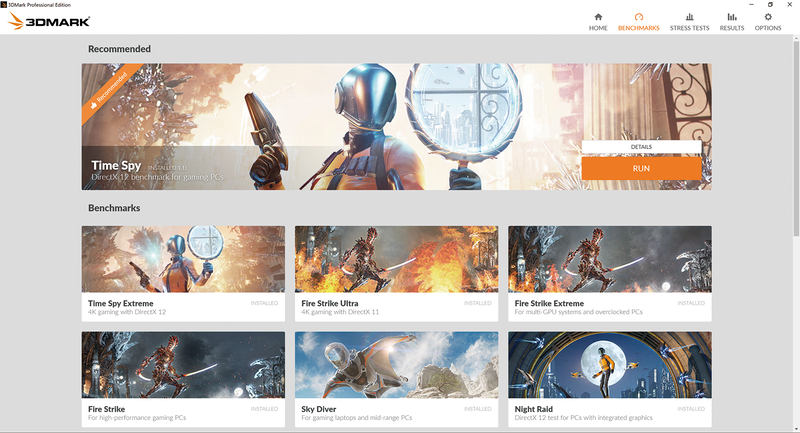Click the Fire Strike Ultra title
800x433 pixels.
[330, 303]
